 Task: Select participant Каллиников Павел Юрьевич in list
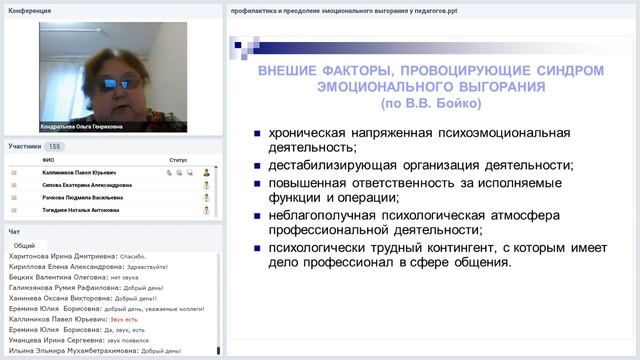79,173
